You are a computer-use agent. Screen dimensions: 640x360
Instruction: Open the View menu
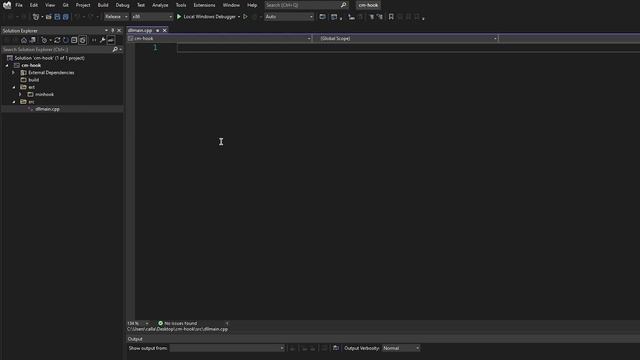[50, 5]
